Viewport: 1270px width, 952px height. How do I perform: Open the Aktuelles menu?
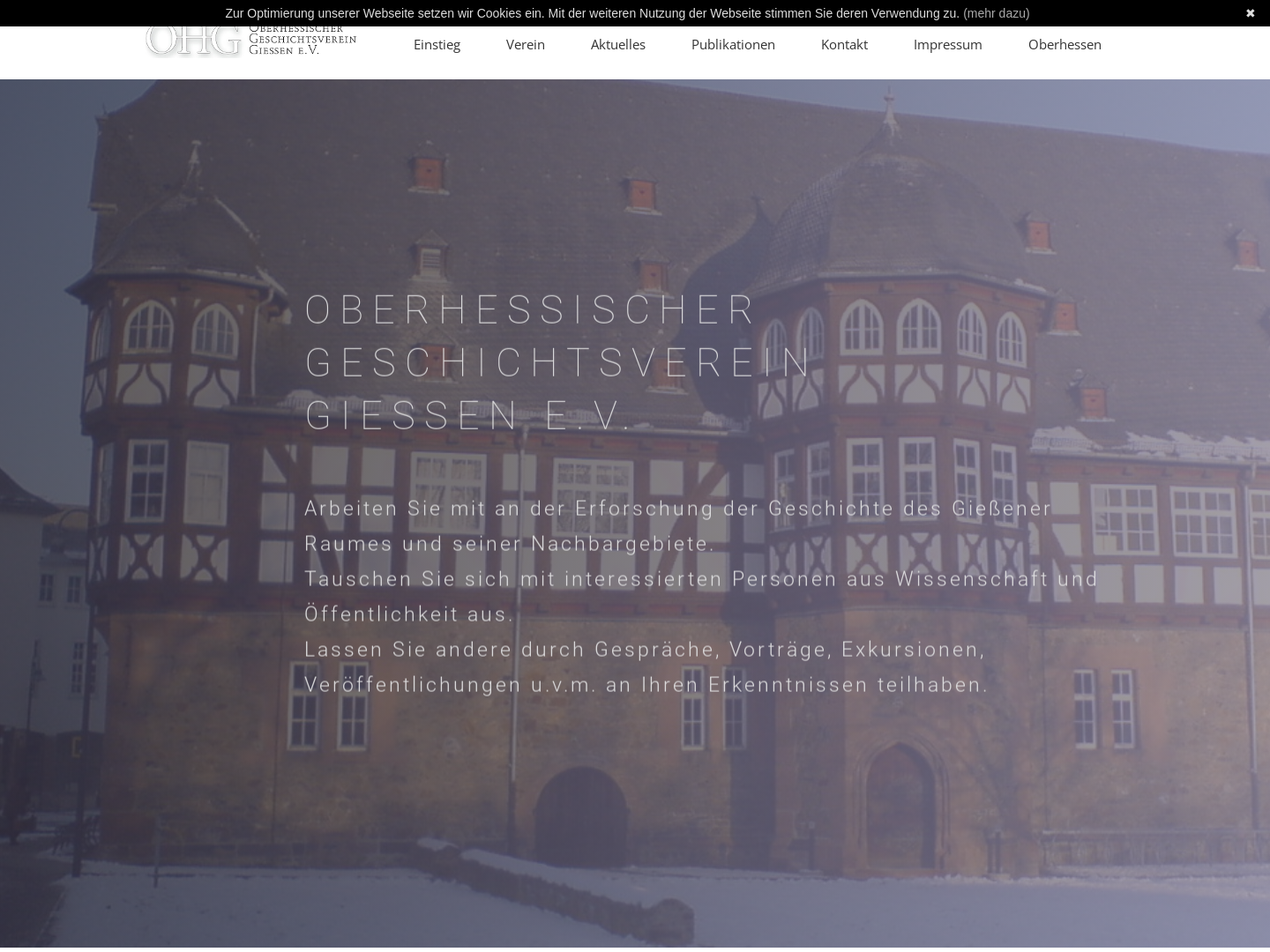[x=618, y=44]
